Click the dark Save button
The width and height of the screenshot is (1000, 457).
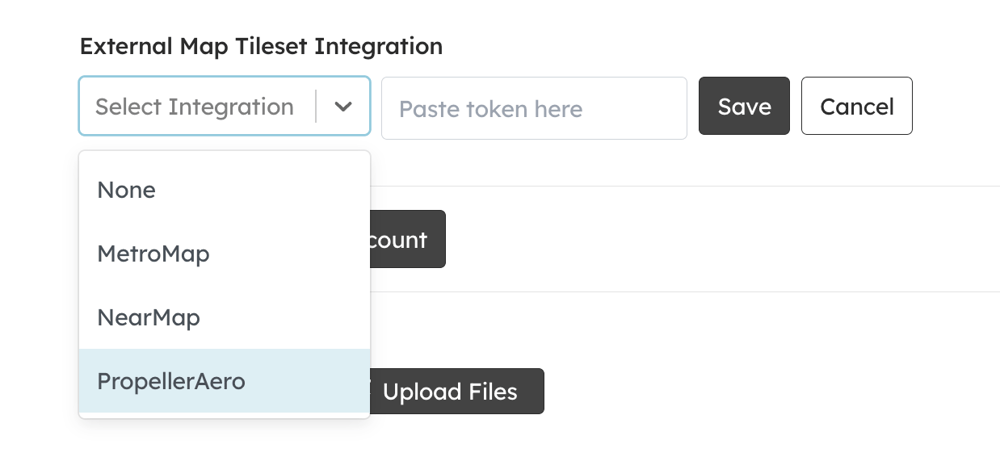point(744,106)
